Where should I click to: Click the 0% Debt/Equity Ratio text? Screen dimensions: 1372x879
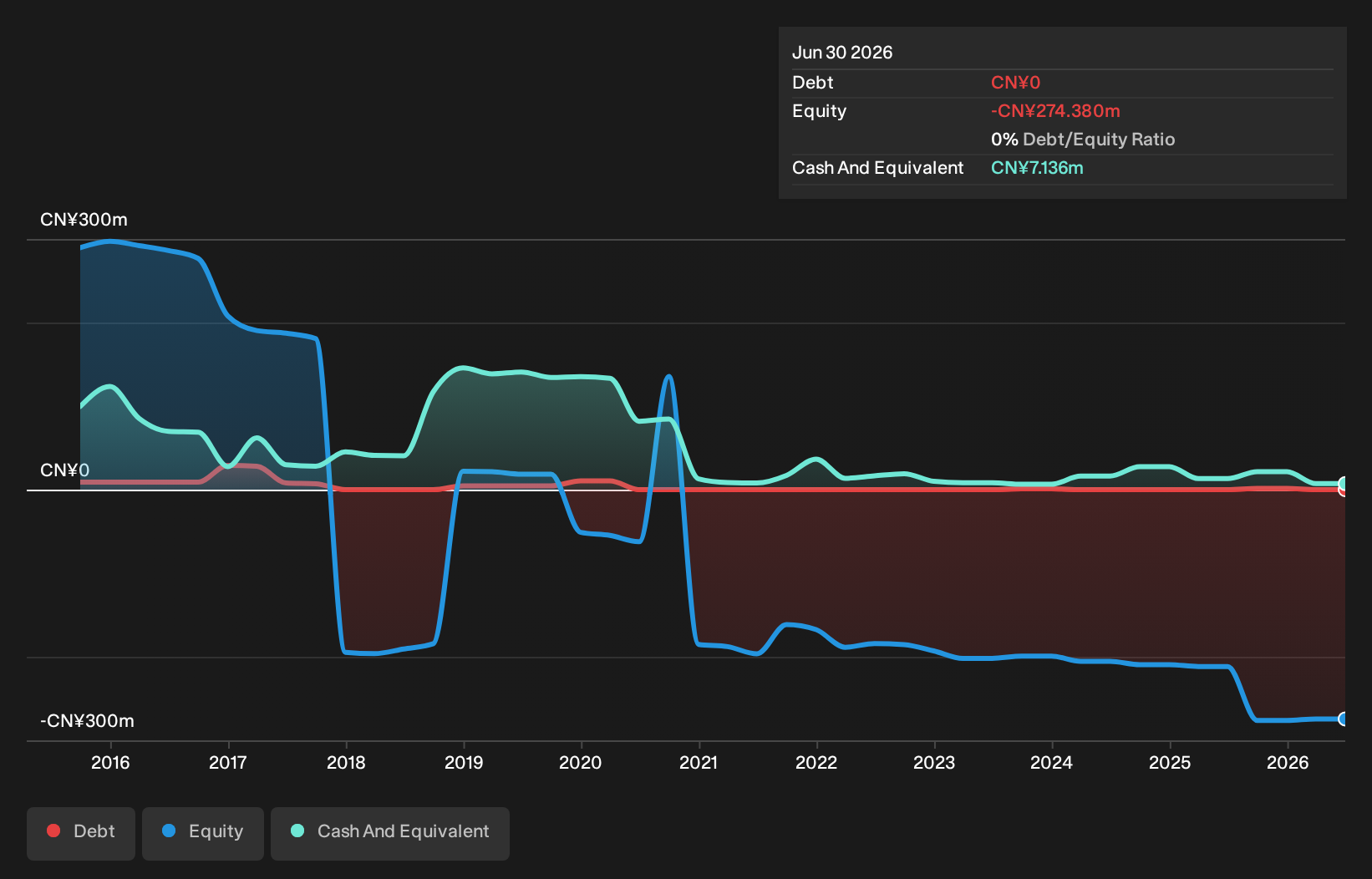1083,140
